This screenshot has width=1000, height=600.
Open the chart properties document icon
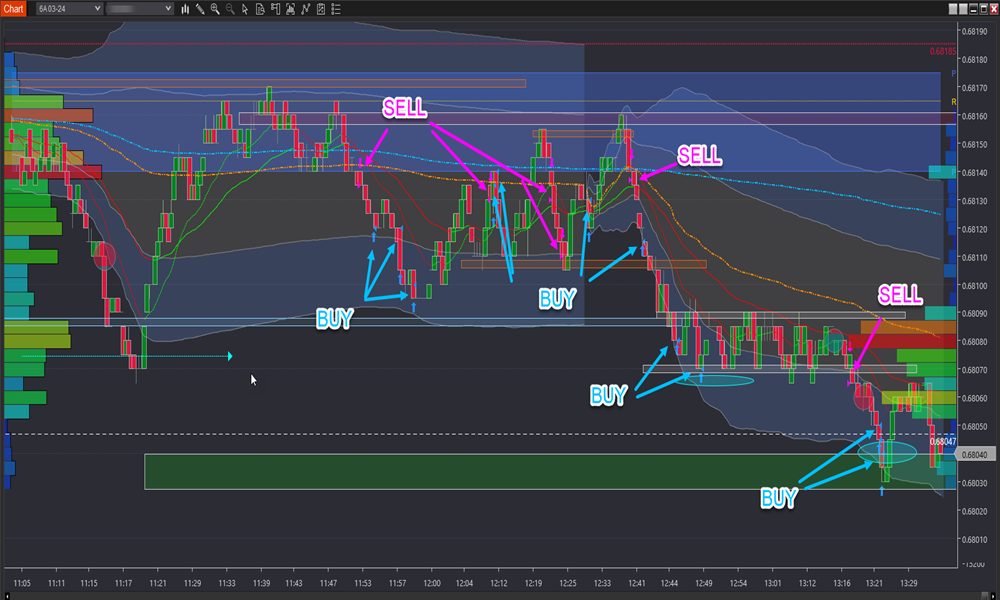pos(260,8)
